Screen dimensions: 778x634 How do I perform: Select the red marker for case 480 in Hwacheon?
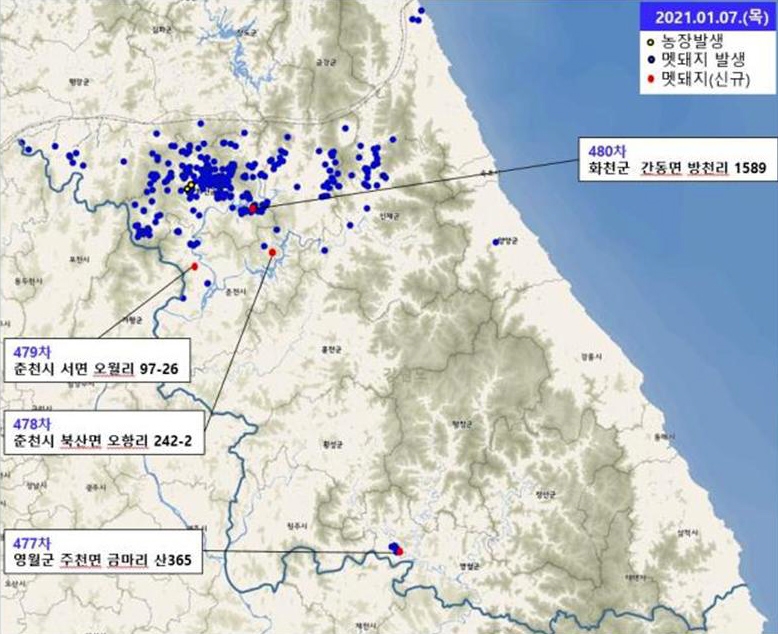pos(253,208)
